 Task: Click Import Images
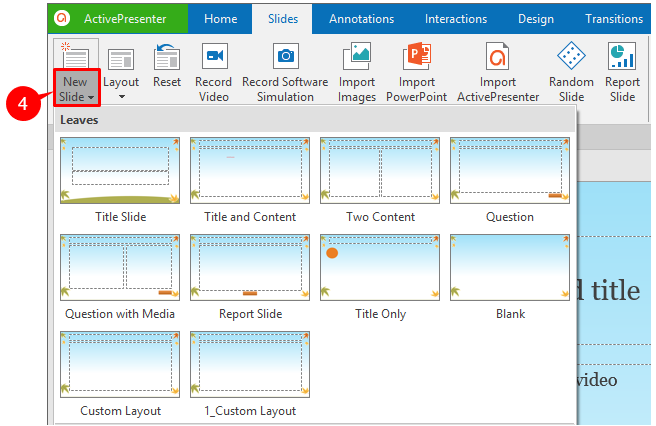(357, 72)
